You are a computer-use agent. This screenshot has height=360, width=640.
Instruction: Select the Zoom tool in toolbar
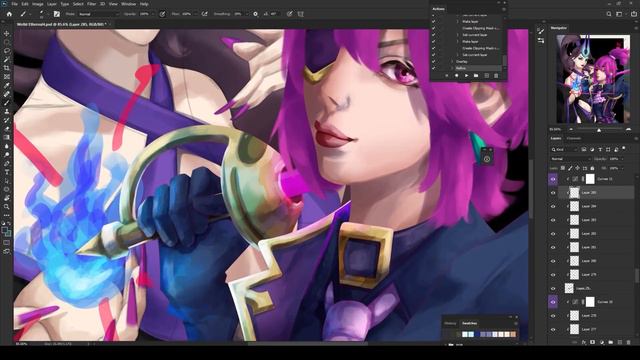(7, 207)
